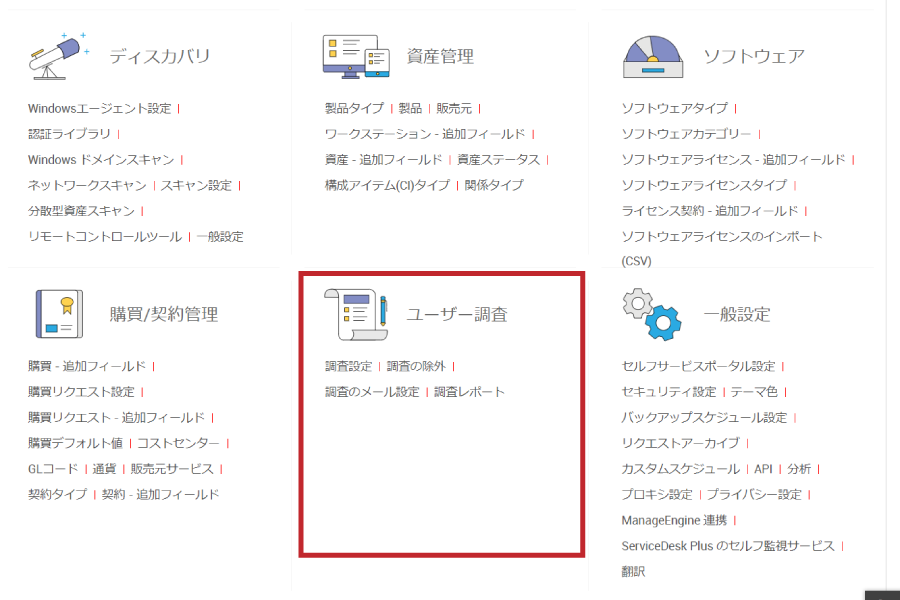Screen dimensions: 900x600
Task: Click the 資産管理 monitor icon
Action: [x=356, y=56]
